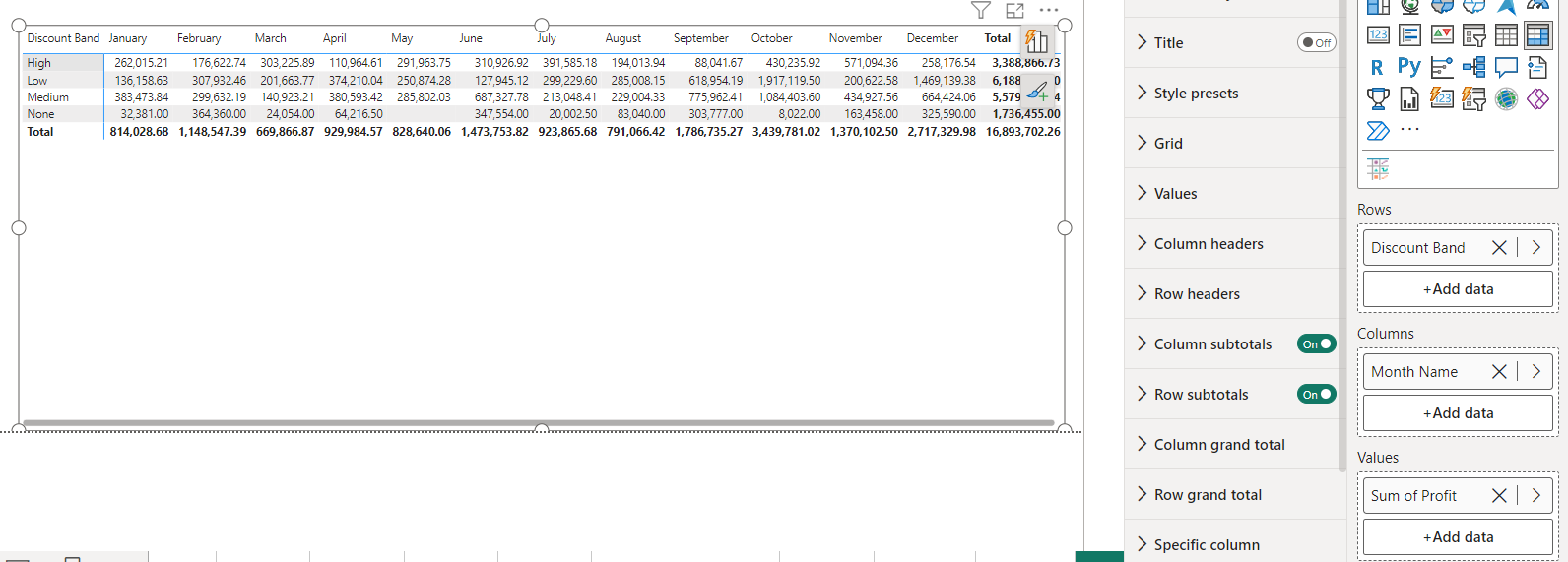
Task: Choose the new Card visual with lightning bolt
Action: coord(1442,98)
